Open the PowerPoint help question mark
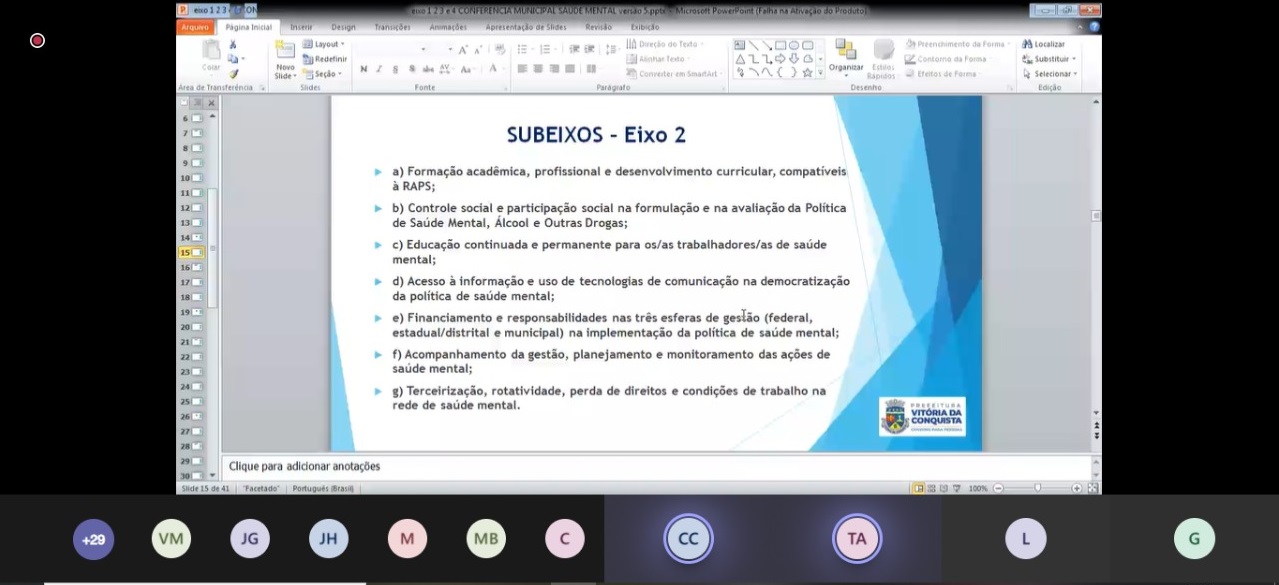Screen dimensions: 1279x585 [x=1094, y=27]
